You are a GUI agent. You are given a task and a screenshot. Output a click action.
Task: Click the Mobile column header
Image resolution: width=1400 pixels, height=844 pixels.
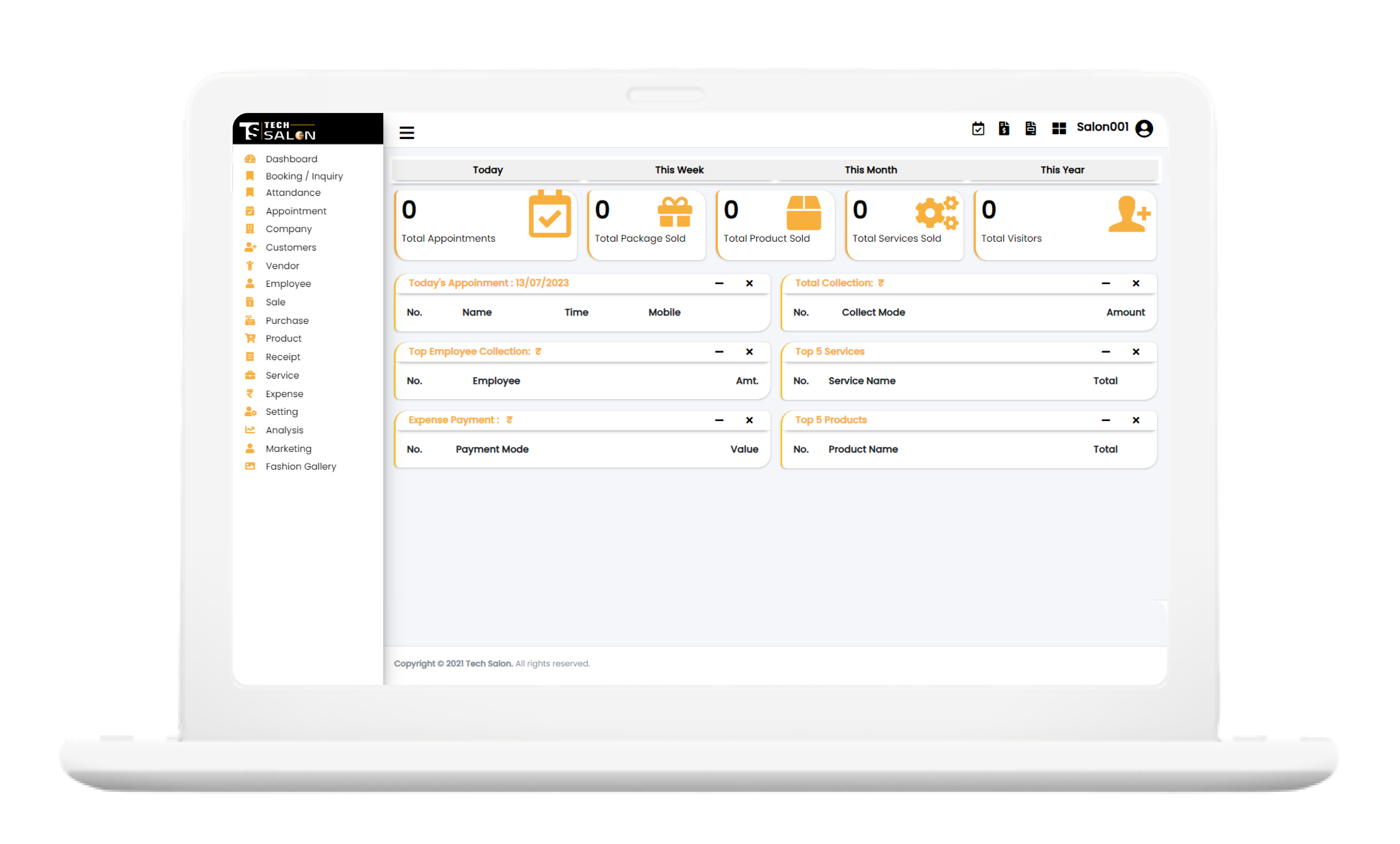664,313
